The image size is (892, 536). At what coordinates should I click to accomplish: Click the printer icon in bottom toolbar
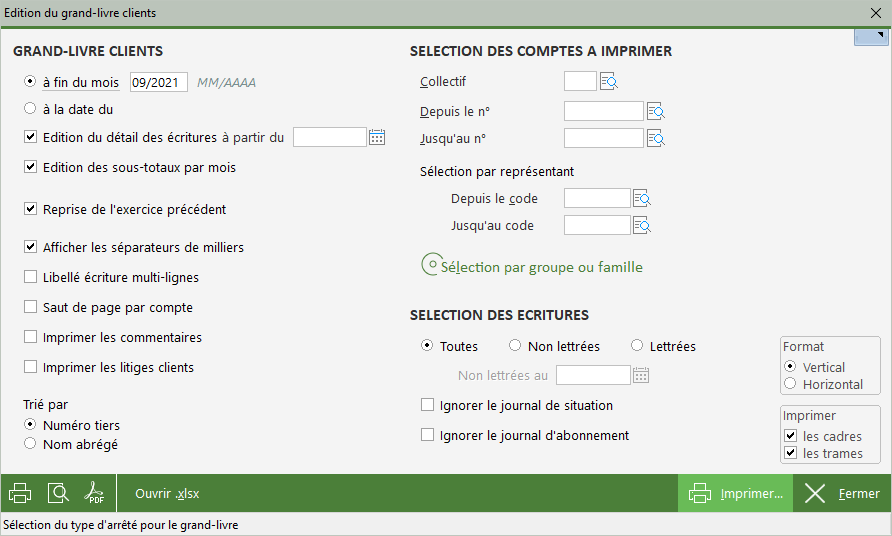click(x=20, y=493)
